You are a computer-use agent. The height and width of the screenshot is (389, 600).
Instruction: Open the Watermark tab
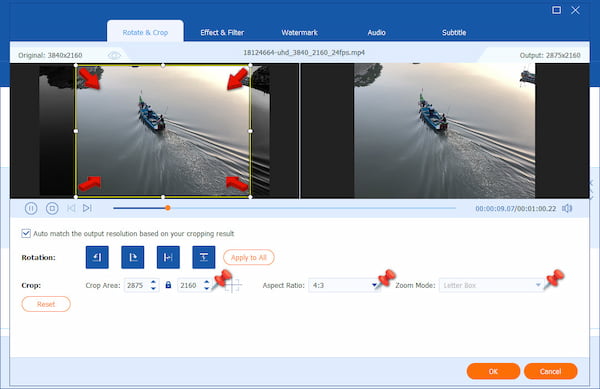pos(300,33)
